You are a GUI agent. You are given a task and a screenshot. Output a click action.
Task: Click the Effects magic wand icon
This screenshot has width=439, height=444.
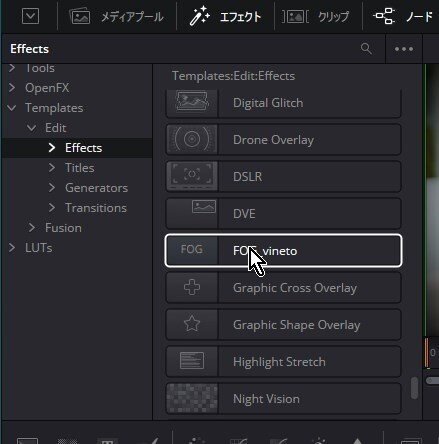(x=199, y=16)
